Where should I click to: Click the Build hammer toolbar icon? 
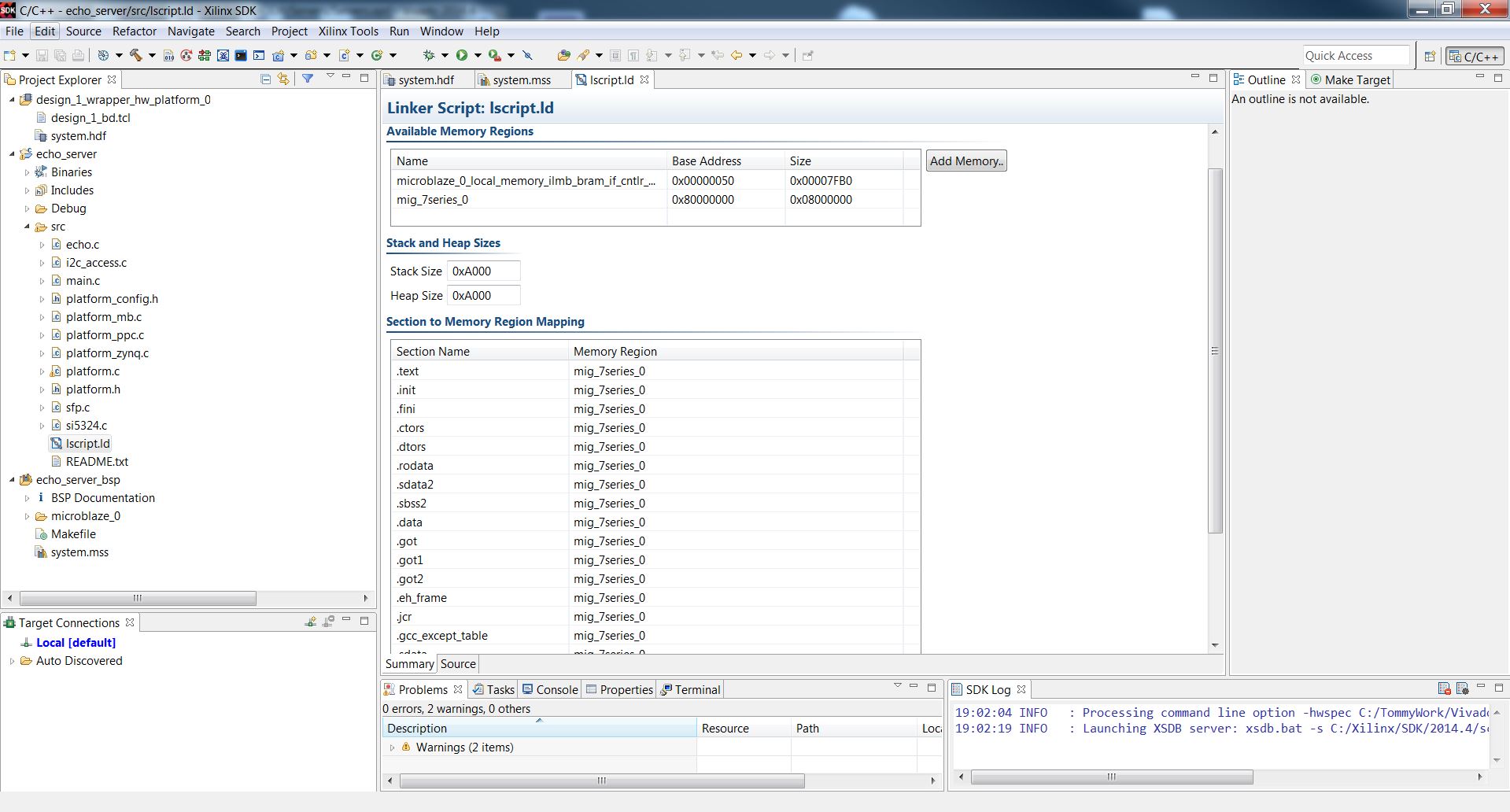[135, 55]
